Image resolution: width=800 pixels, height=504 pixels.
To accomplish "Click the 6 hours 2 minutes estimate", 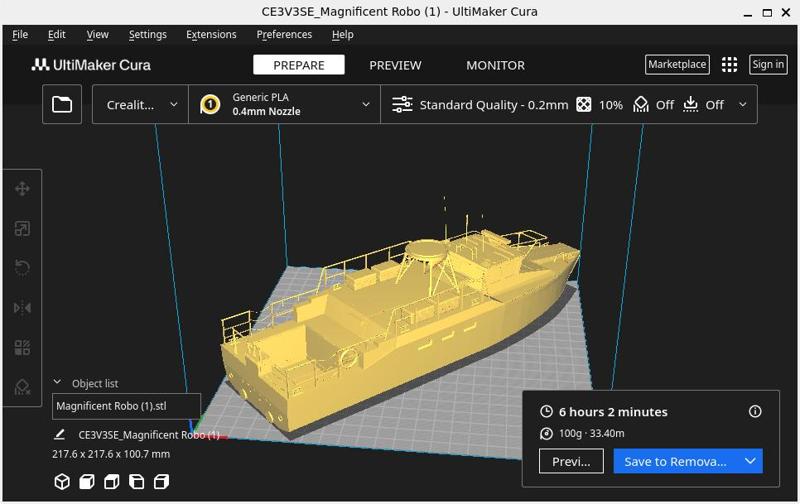I will tap(613, 412).
